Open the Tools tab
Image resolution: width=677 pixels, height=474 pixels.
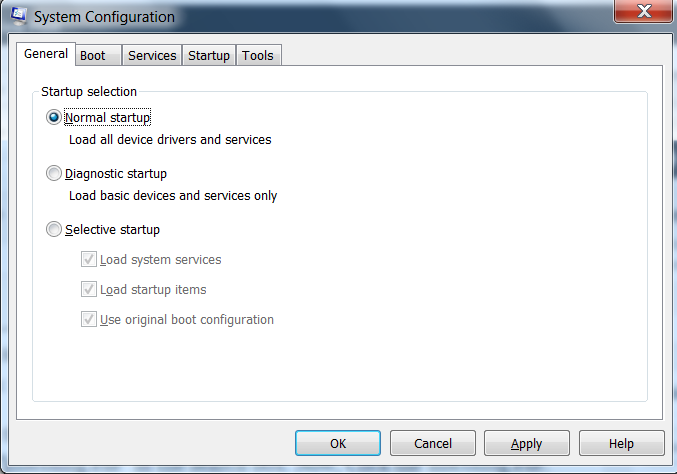(258, 56)
